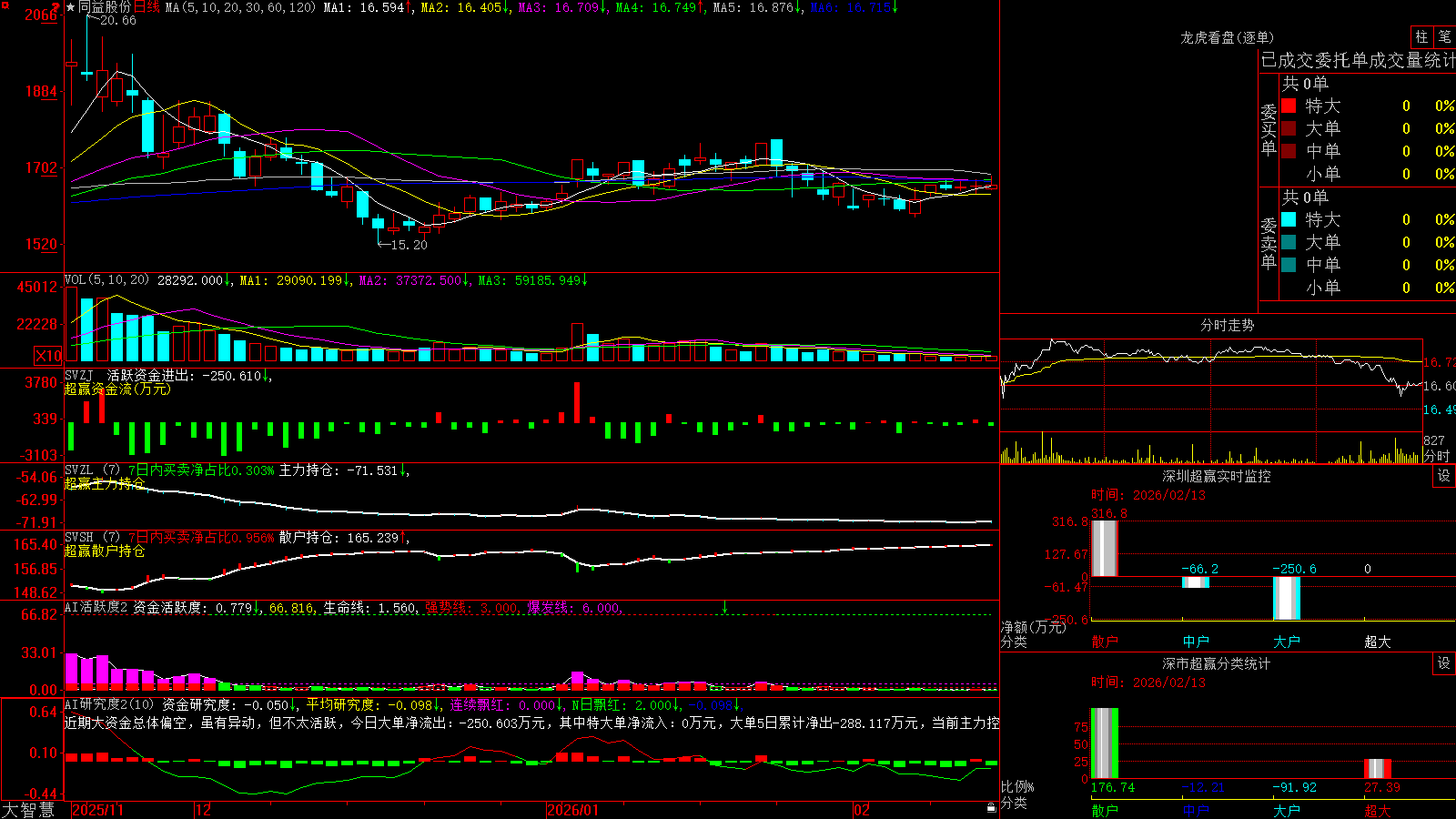Click 大户 label in 实时监控 chart
This screenshot has width=1456, height=819.
(x=1287, y=642)
